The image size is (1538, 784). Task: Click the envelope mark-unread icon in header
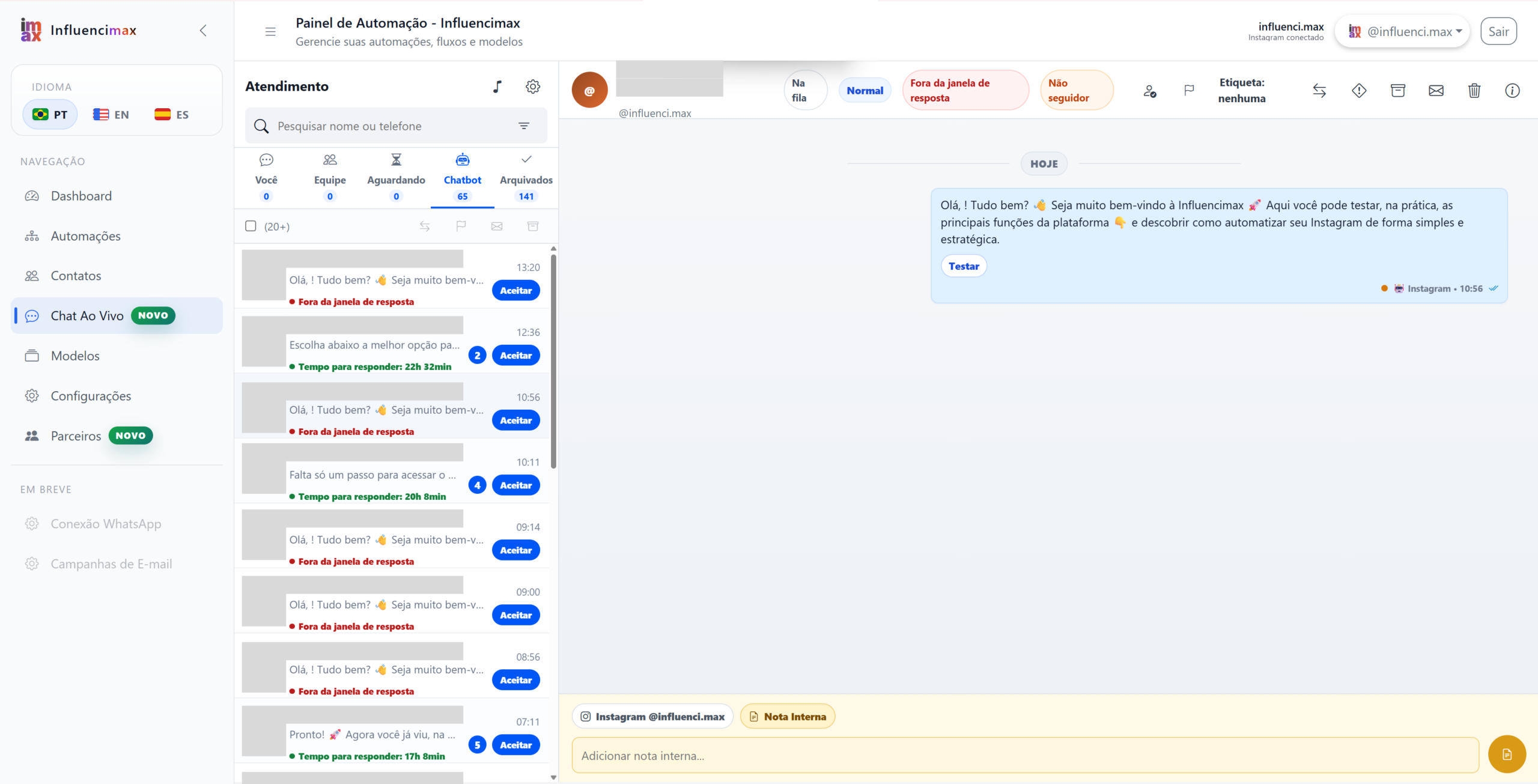coord(1436,90)
